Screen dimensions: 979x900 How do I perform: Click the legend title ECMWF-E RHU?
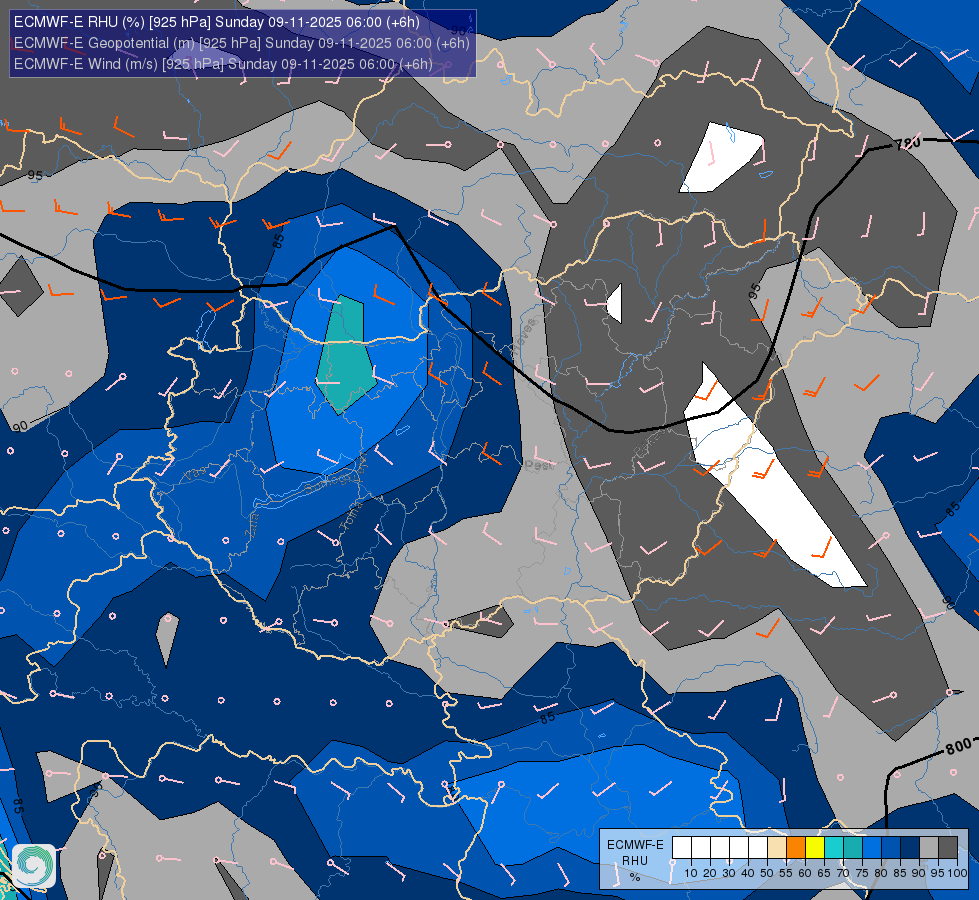click(635, 853)
